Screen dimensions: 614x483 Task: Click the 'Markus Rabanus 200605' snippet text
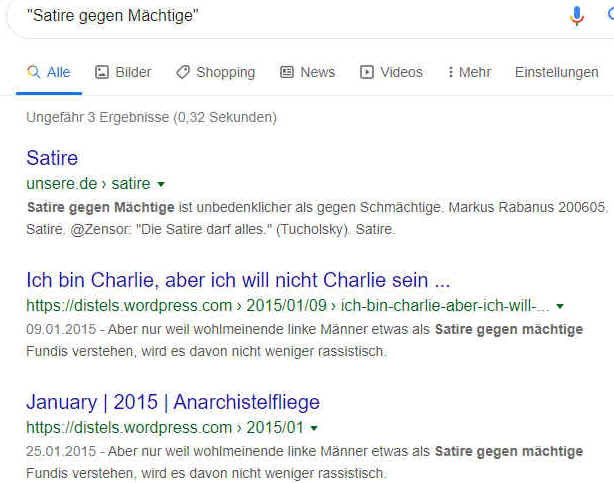[527, 207]
